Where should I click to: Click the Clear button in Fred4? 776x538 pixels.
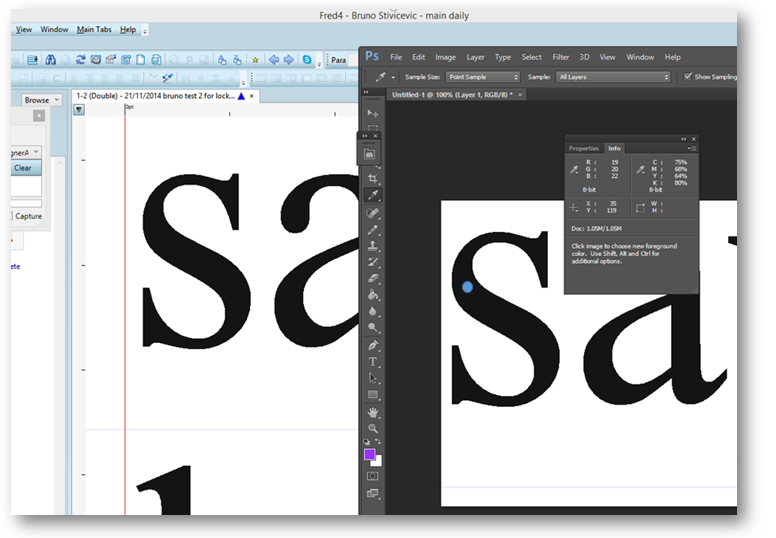[x=24, y=168]
